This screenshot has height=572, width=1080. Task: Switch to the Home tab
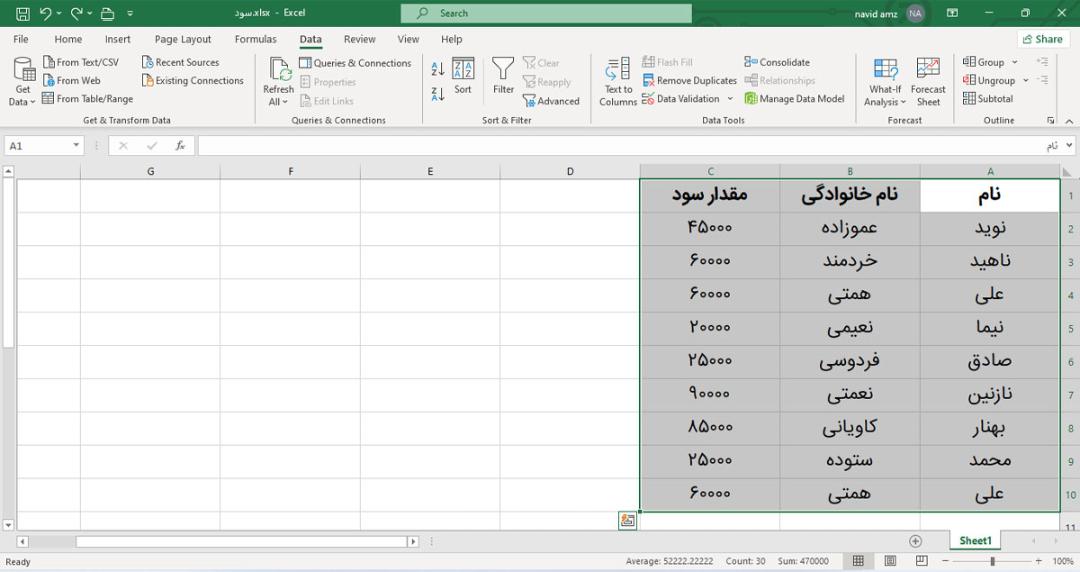68,39
